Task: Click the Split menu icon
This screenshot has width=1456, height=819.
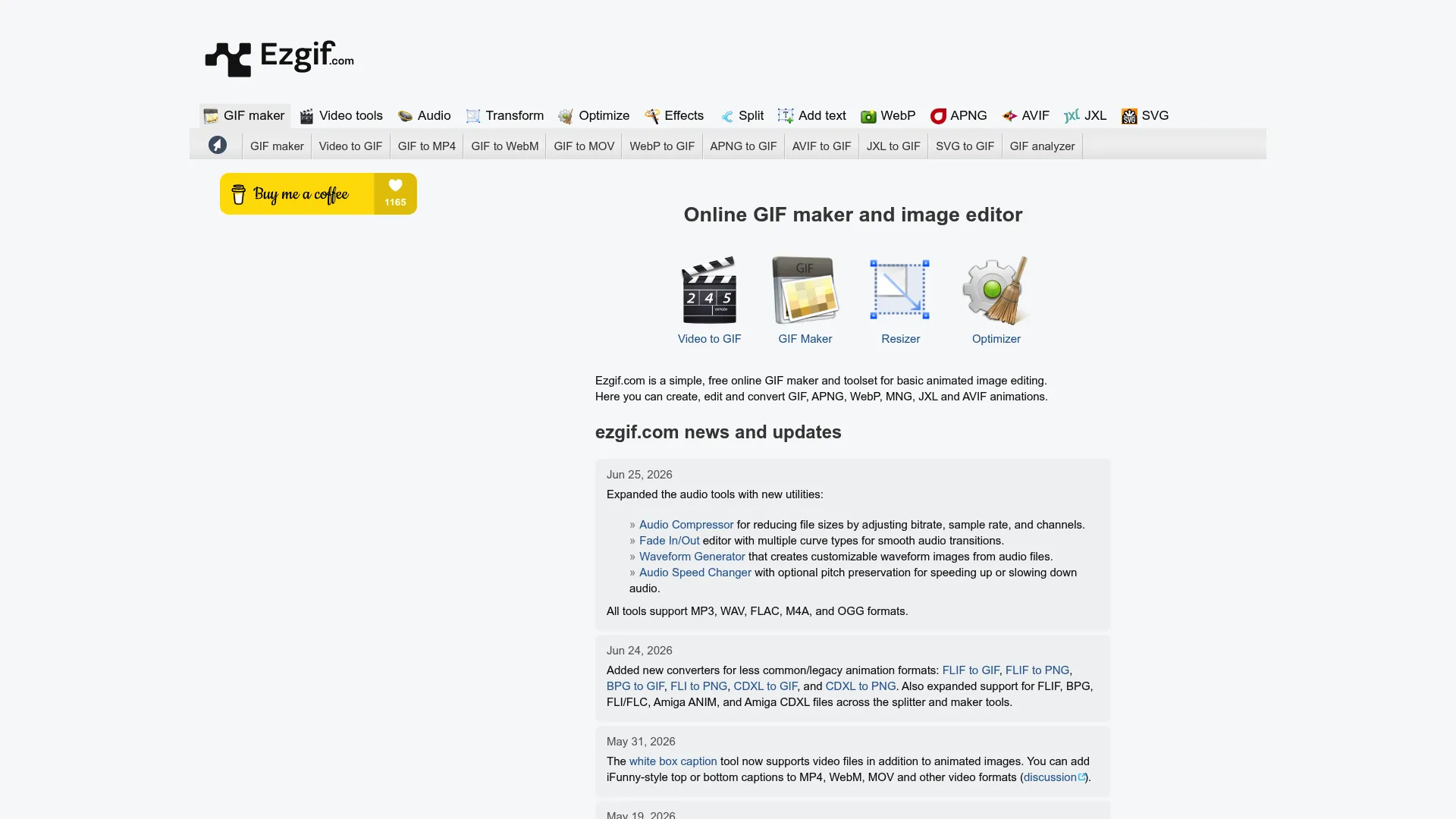Action: pyautogui.click(x=726, y=116)
